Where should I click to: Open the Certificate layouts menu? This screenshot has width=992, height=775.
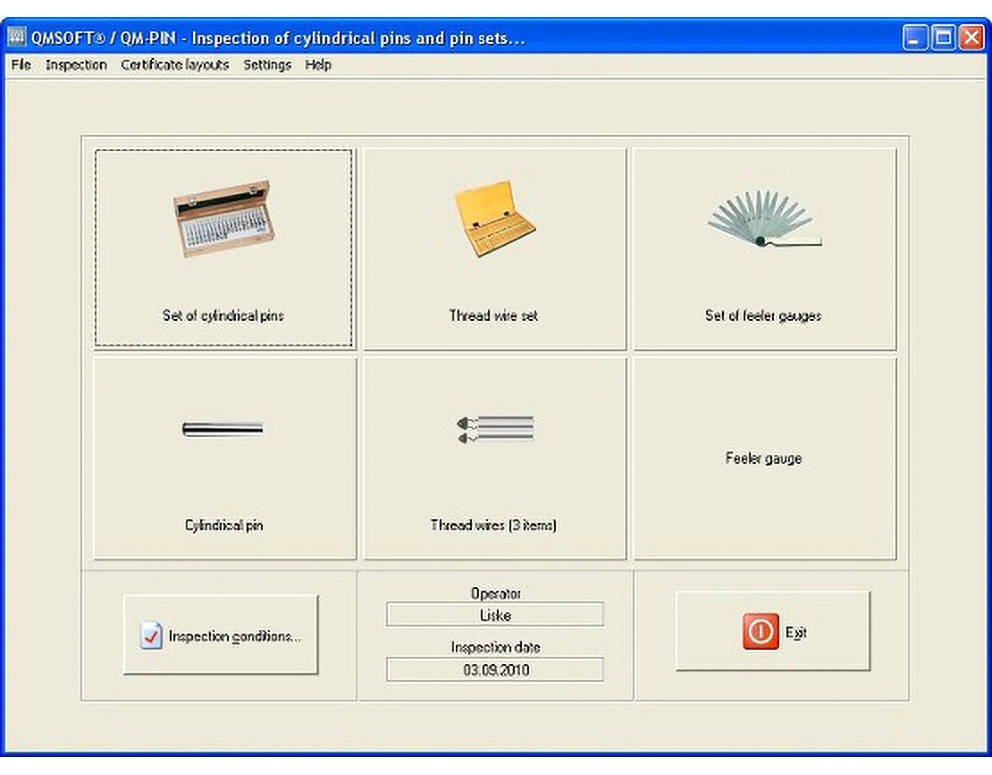(175, 65)
